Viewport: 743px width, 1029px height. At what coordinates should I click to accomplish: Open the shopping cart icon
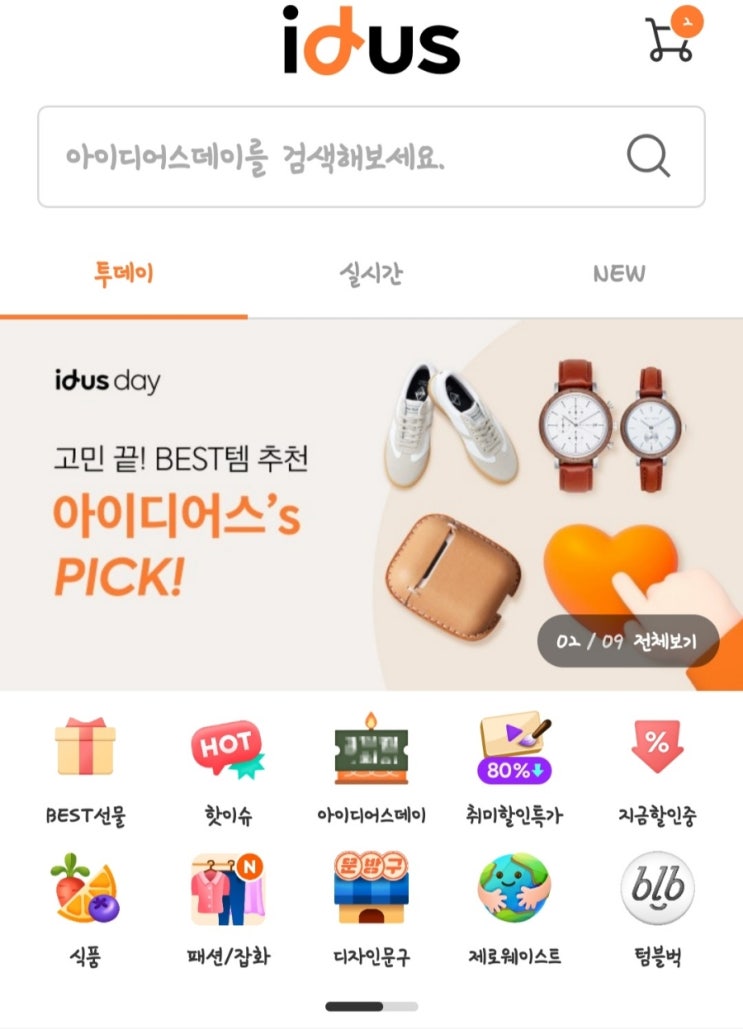[x=672, y=37]
